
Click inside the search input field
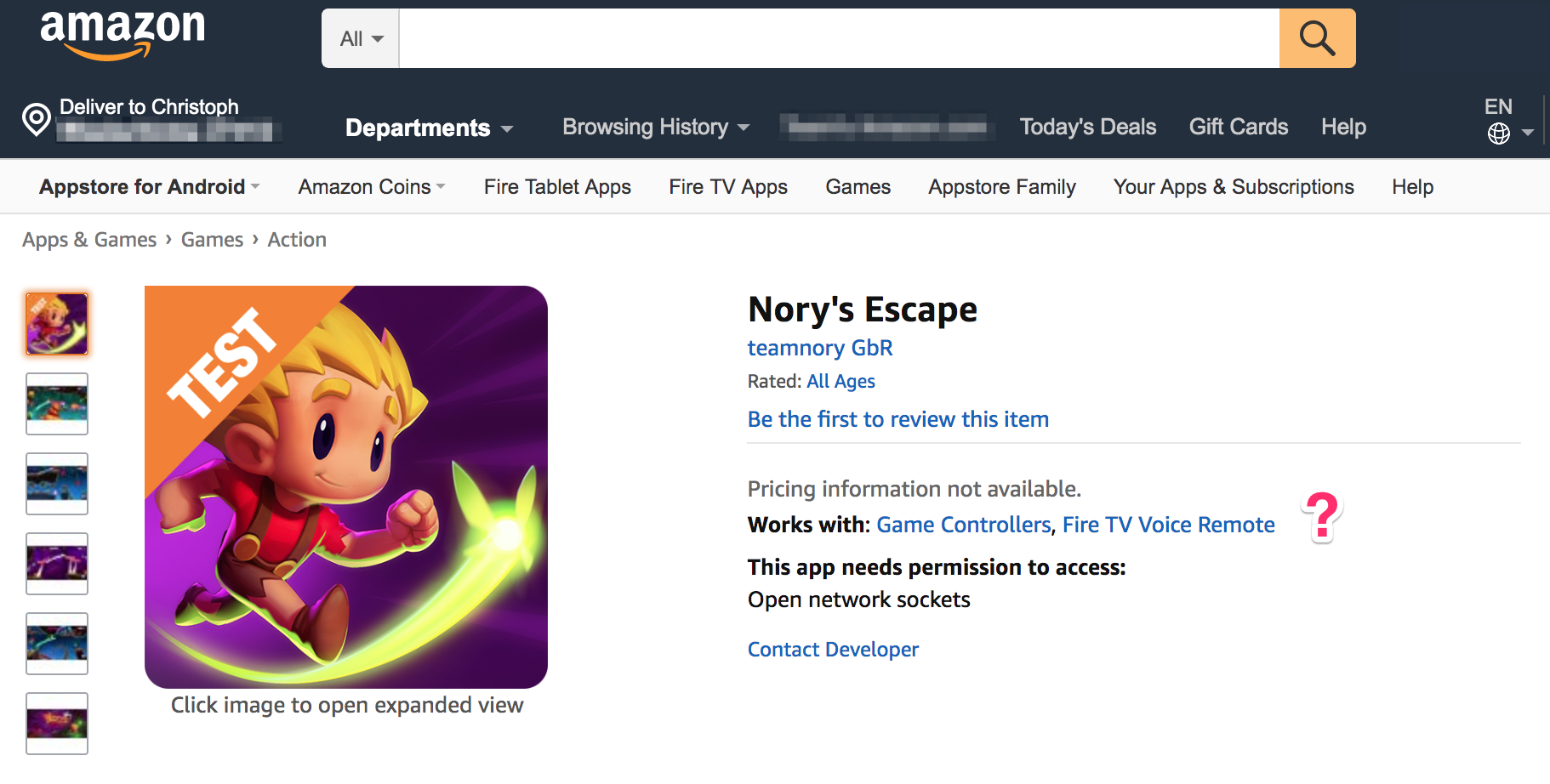[x=838, y=37]
